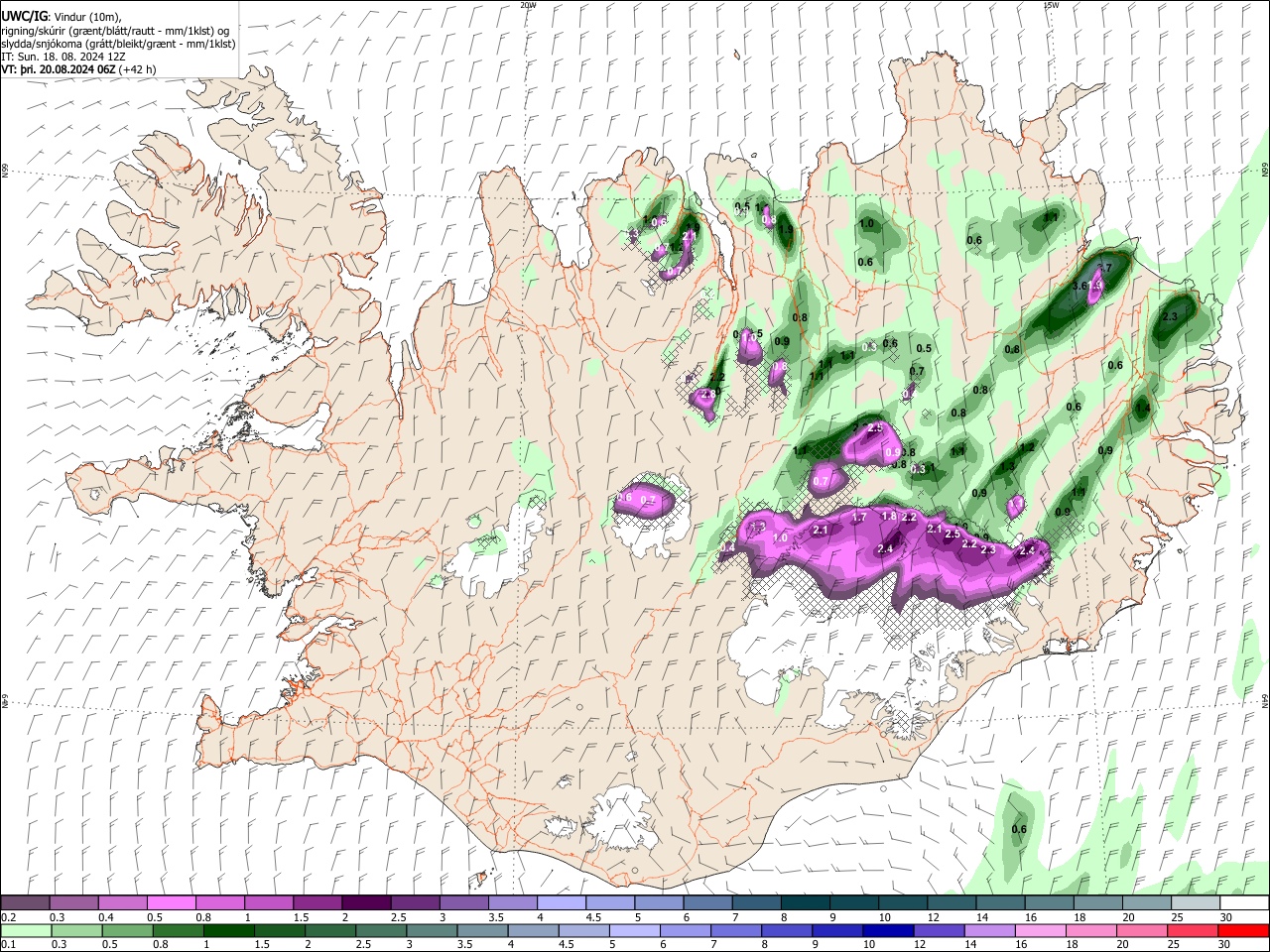Screen dimensions: 1270x952
Task: Select snow legend swatch between 25 and 30
Action: pyautogui.click(x=1195, y=903)
